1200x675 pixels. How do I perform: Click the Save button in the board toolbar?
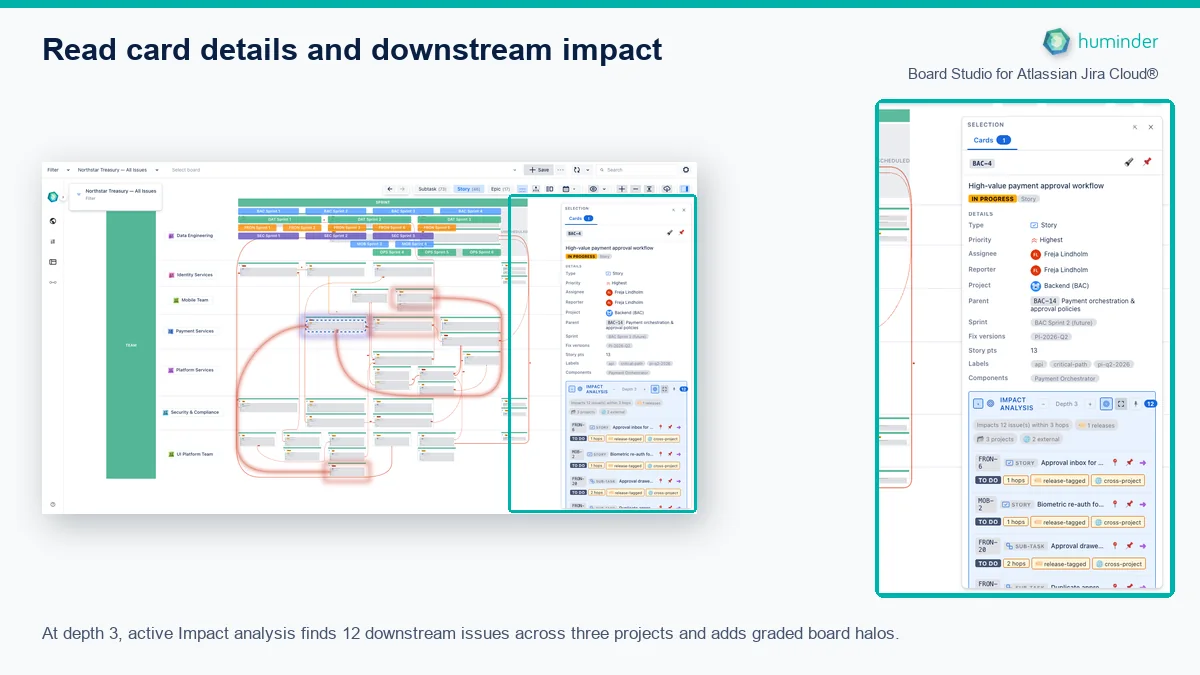[x=539, y=170]
